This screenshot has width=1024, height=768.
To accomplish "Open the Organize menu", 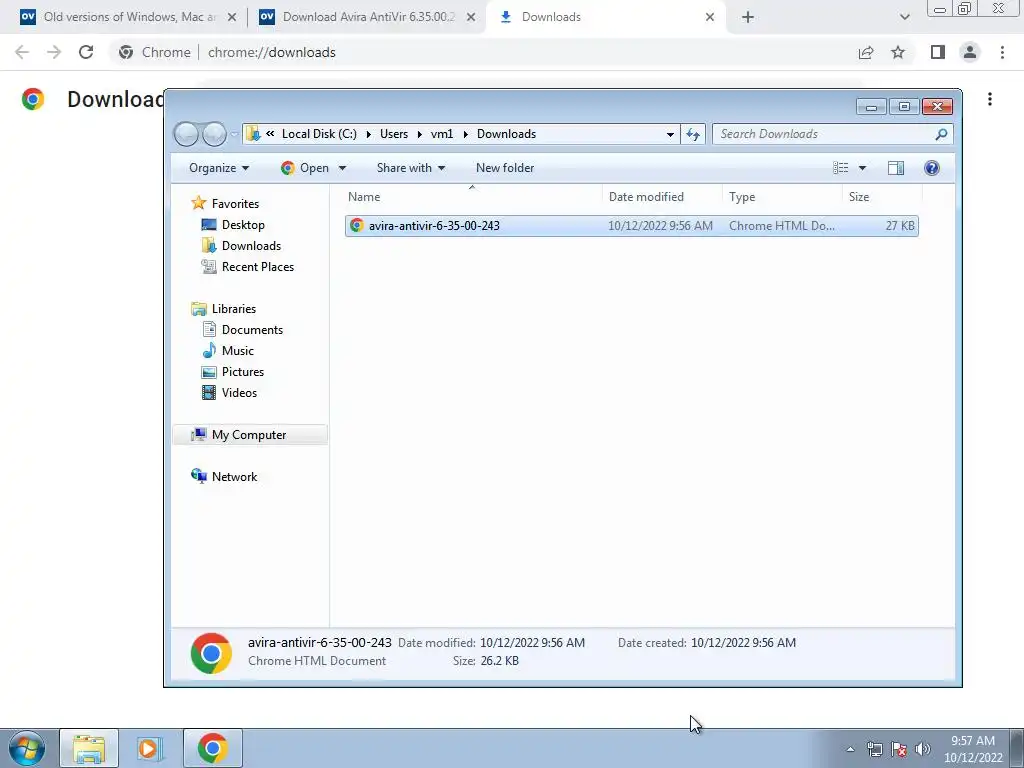I will (x=219, y=168).
